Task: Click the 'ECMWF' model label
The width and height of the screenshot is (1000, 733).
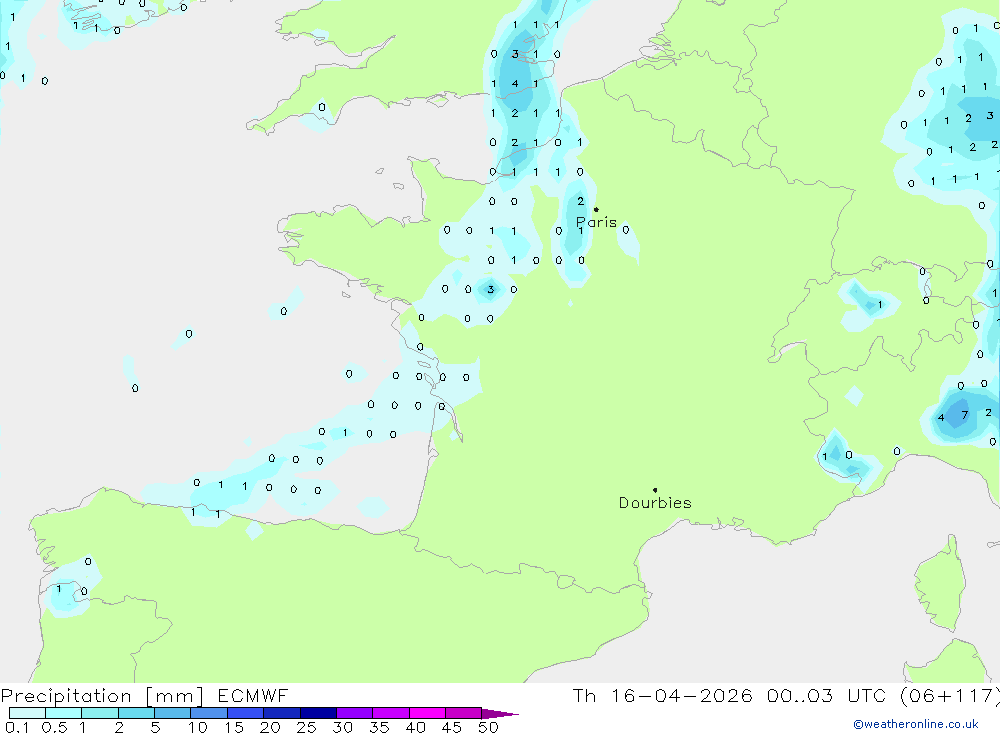Action: [253, 695]
